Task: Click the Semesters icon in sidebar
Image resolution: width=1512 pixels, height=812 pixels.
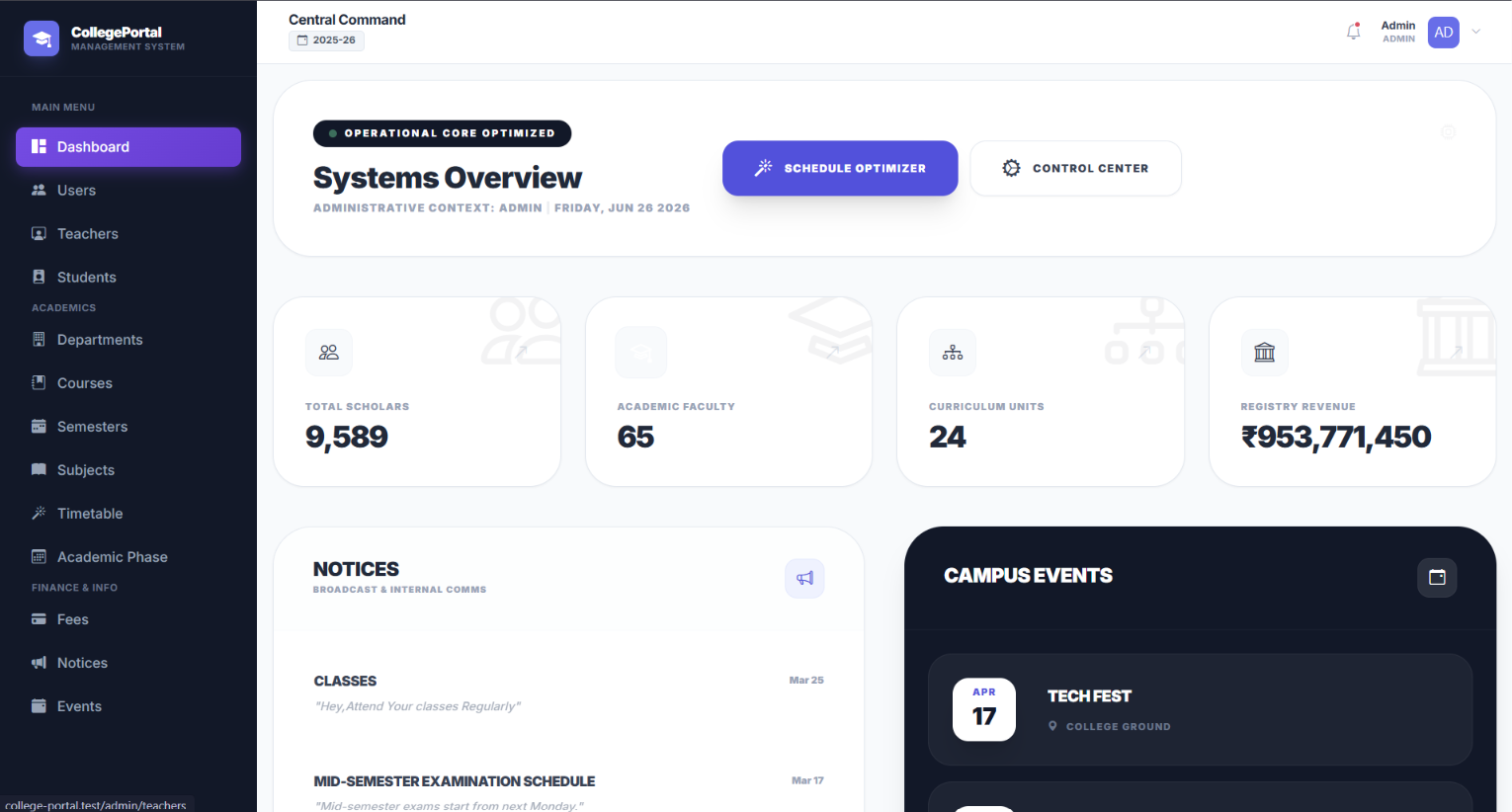Action: [39, 427]
